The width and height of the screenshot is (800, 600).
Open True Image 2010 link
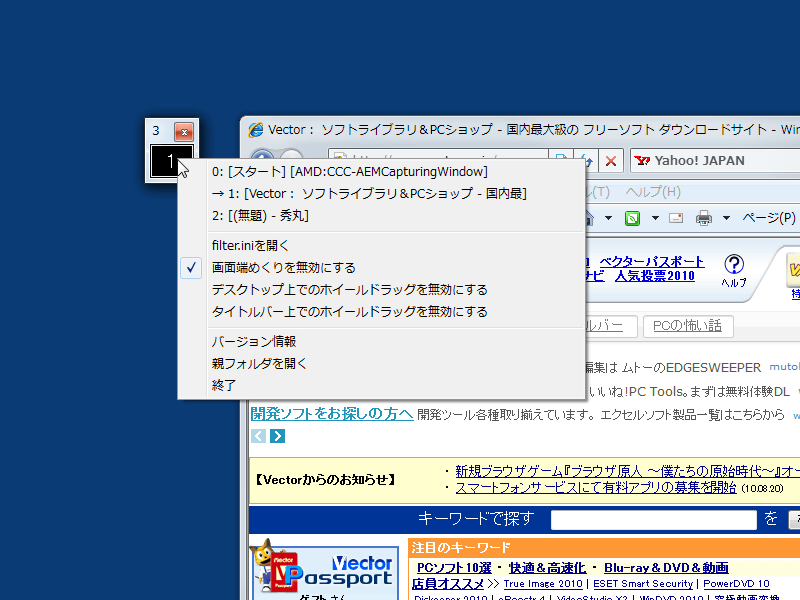tap(543, 584)
